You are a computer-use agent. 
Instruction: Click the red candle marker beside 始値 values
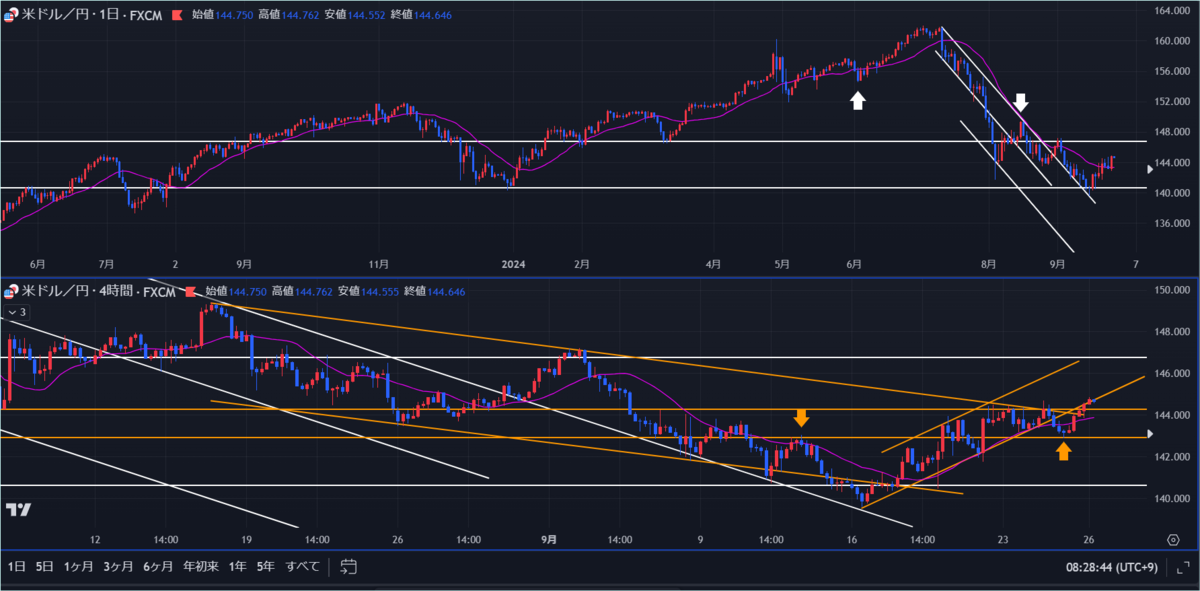[178, 15]
